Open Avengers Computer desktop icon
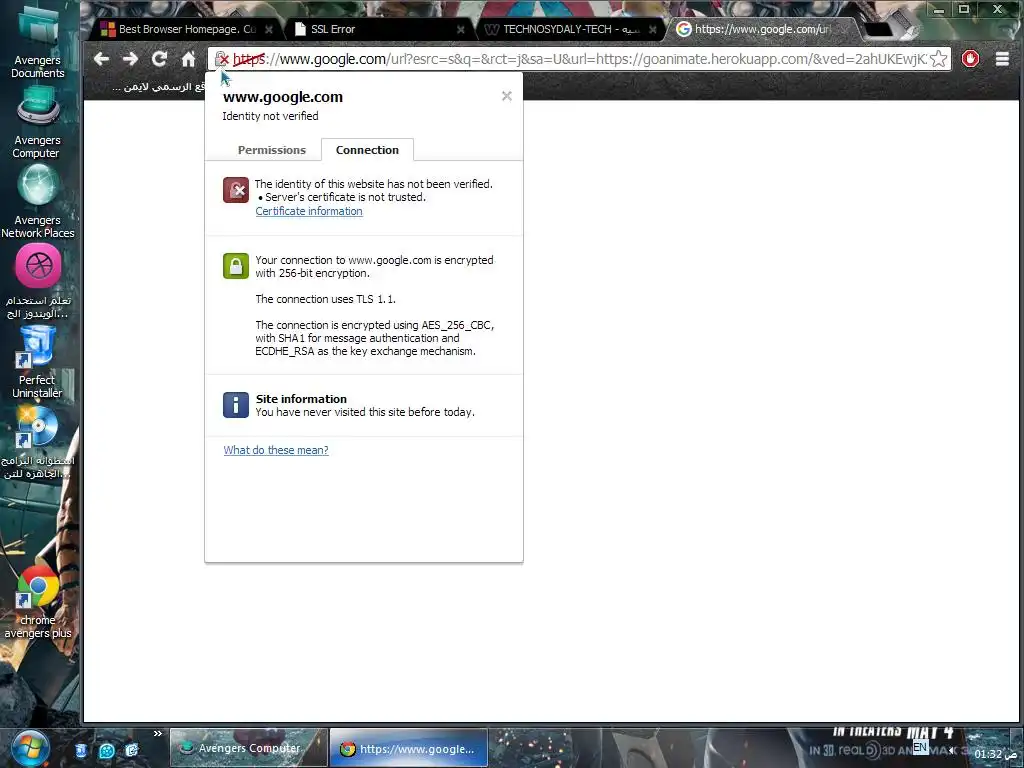 [37, 123]
